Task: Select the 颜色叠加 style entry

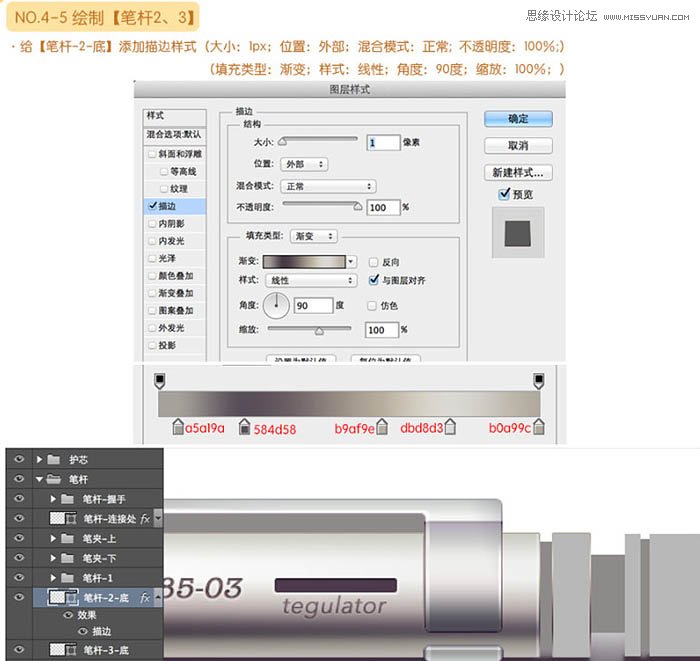Action: [x=175, y=276]
